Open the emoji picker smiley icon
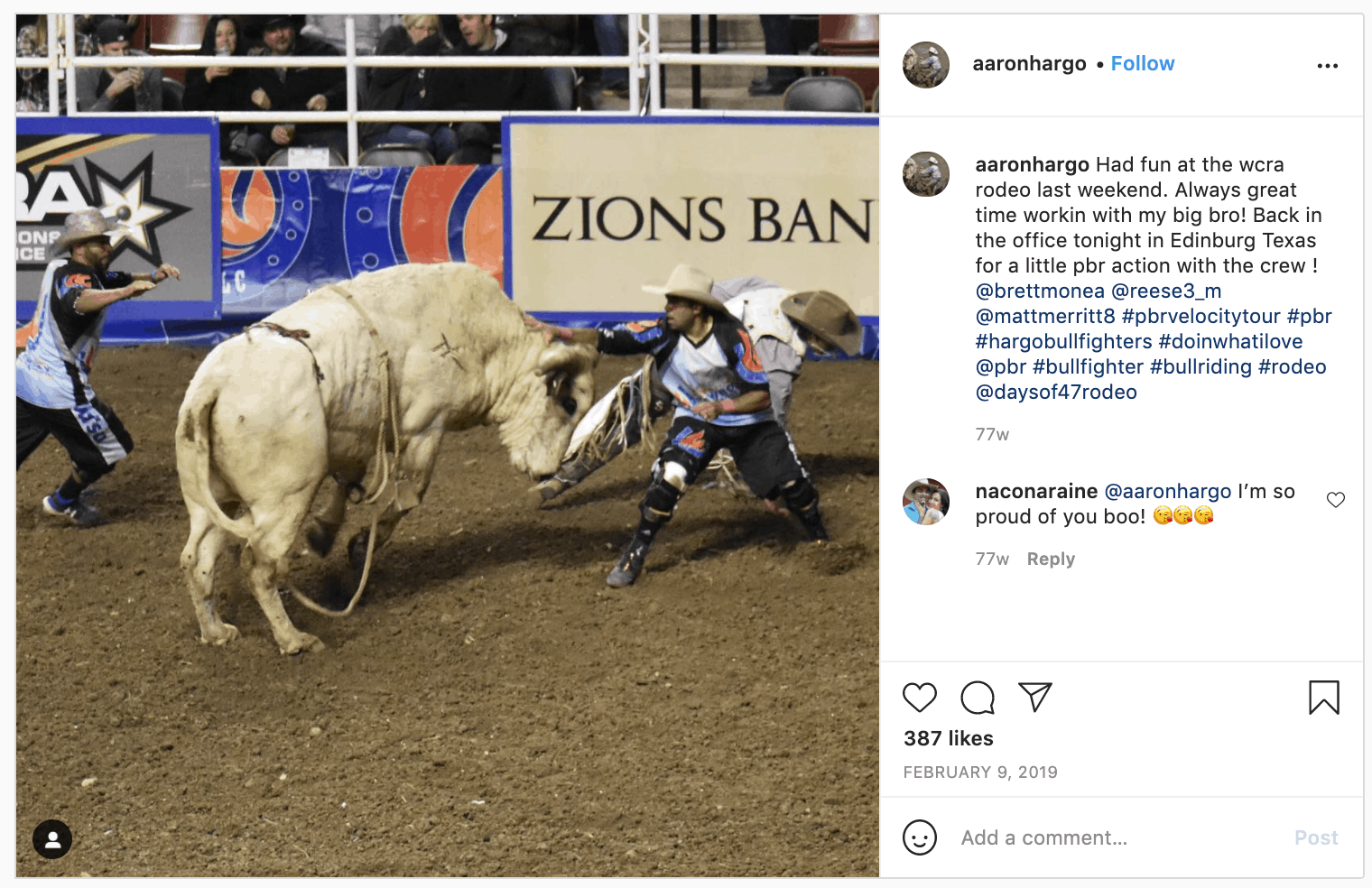1372x888 pixels. pos(920,837)
